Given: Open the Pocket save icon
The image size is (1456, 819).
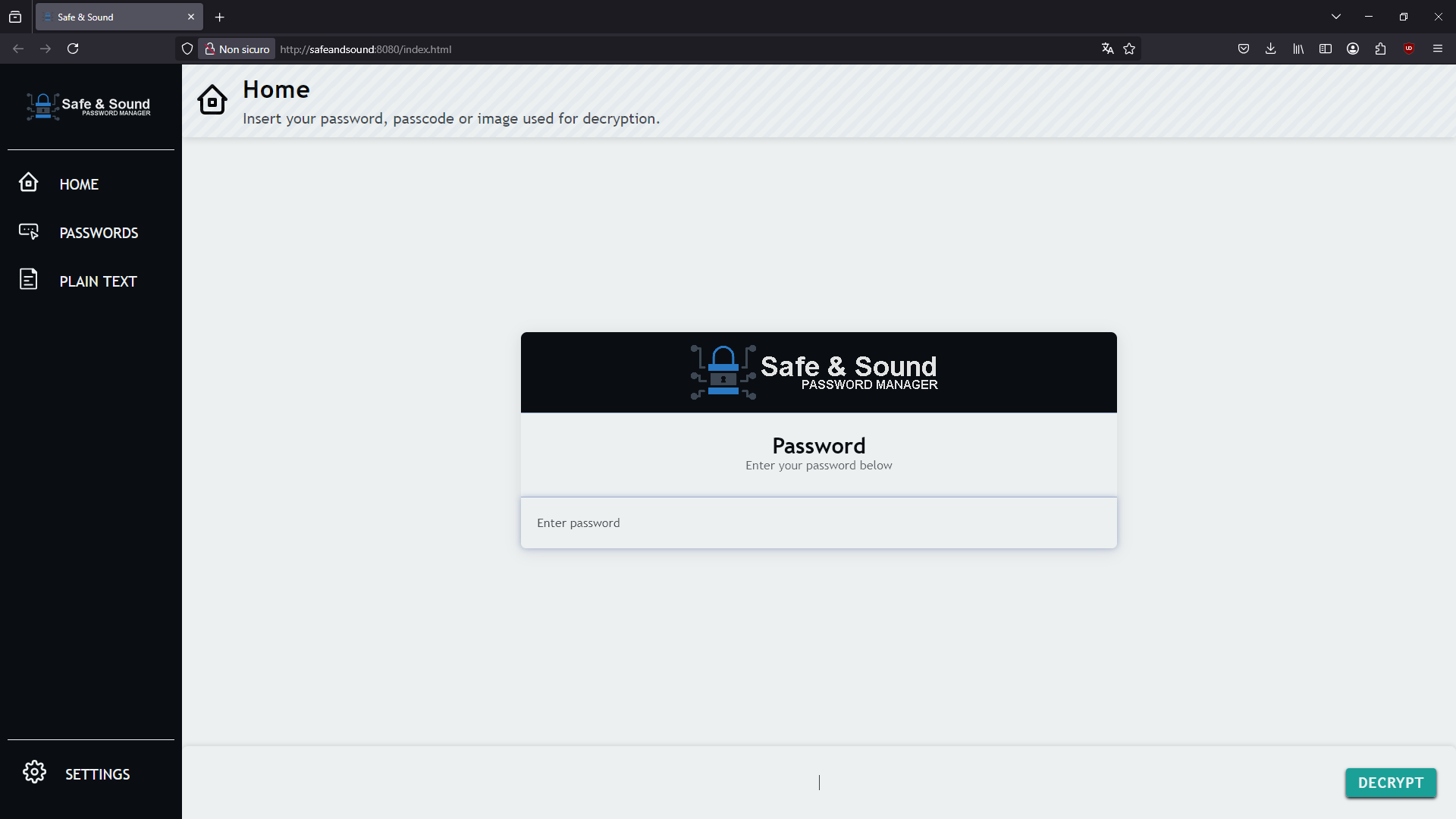Looking at the screenshot, I should pyautogui.click(x=1244, y=49).
